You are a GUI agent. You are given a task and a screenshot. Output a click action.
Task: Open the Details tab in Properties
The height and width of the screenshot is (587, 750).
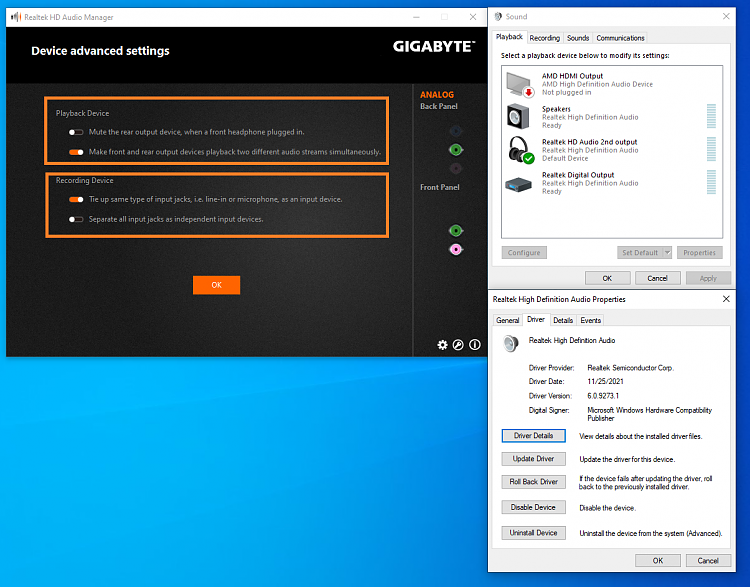pos(563,320)
